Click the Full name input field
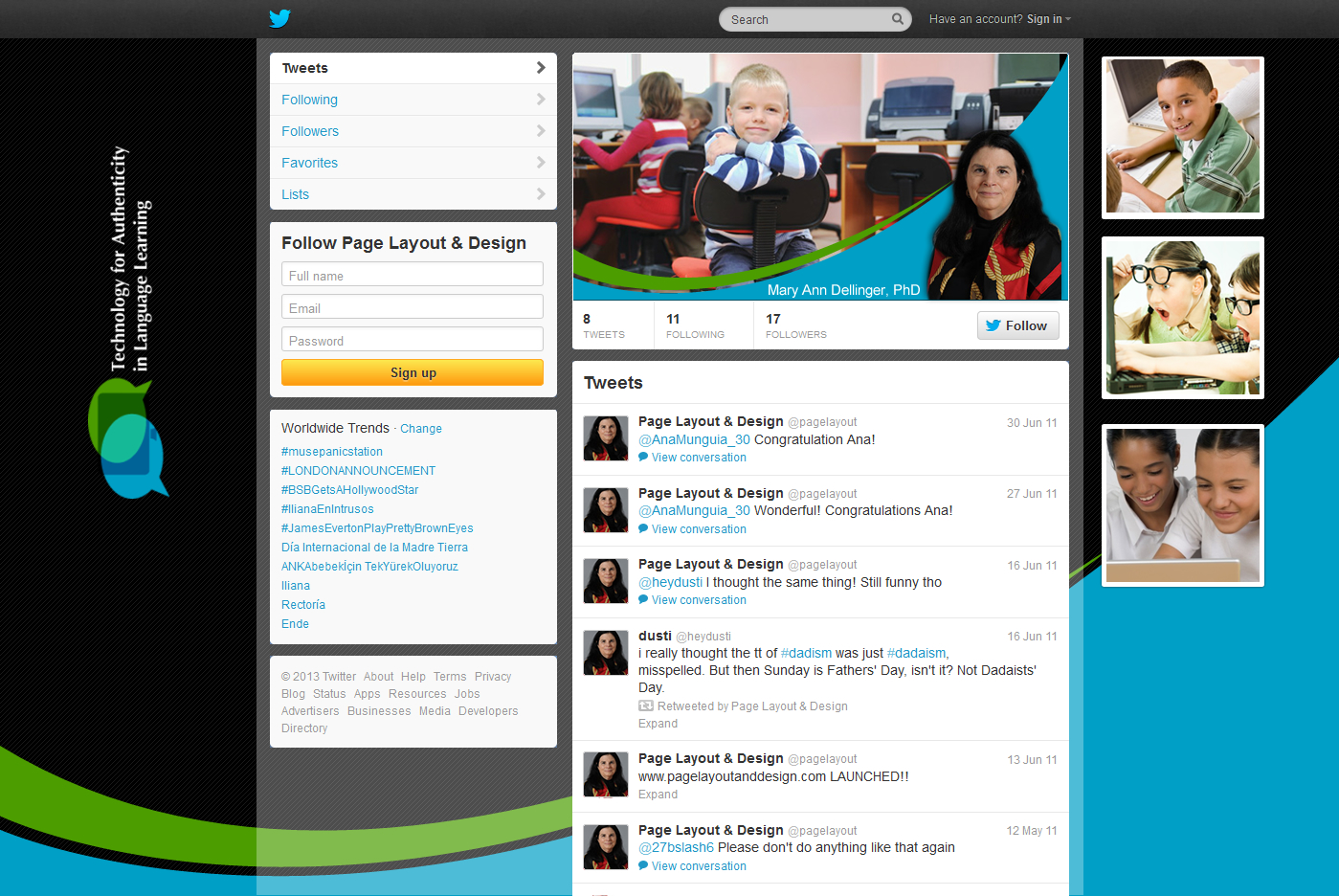This screenshot has height=896, width=1339. point(413,276)
